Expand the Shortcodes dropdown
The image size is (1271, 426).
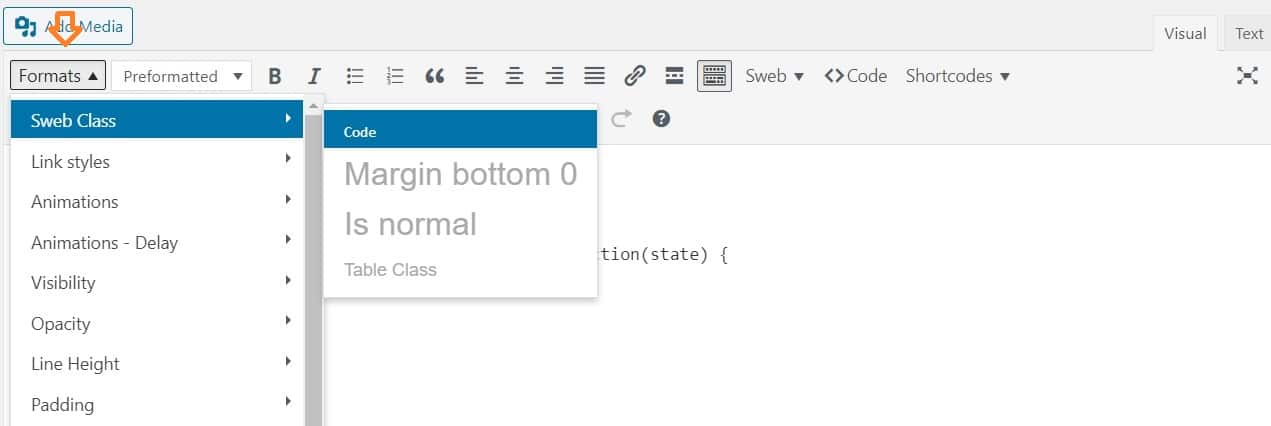coord(957,76)
